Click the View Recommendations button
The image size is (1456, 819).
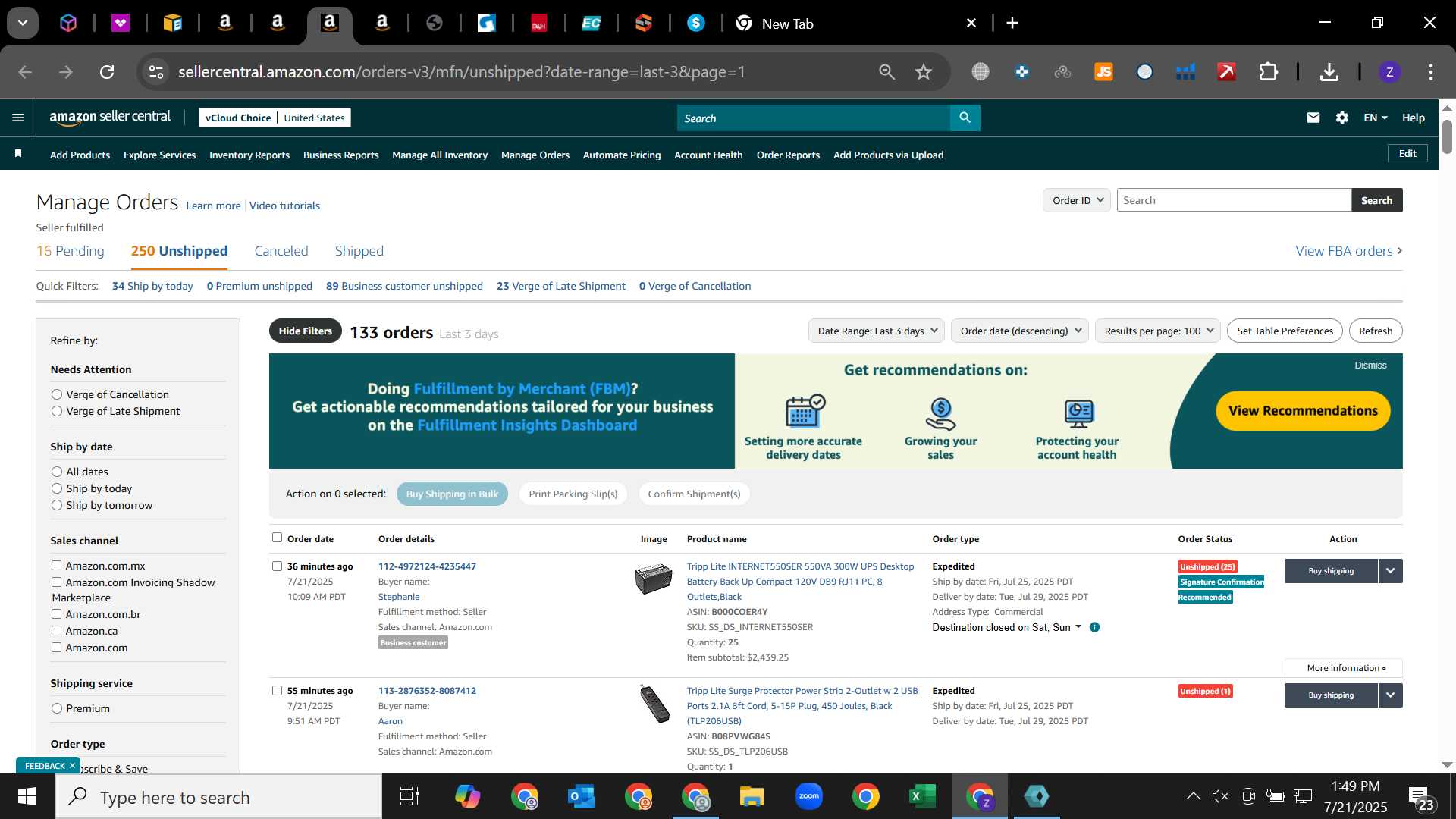coord(1303,411)
